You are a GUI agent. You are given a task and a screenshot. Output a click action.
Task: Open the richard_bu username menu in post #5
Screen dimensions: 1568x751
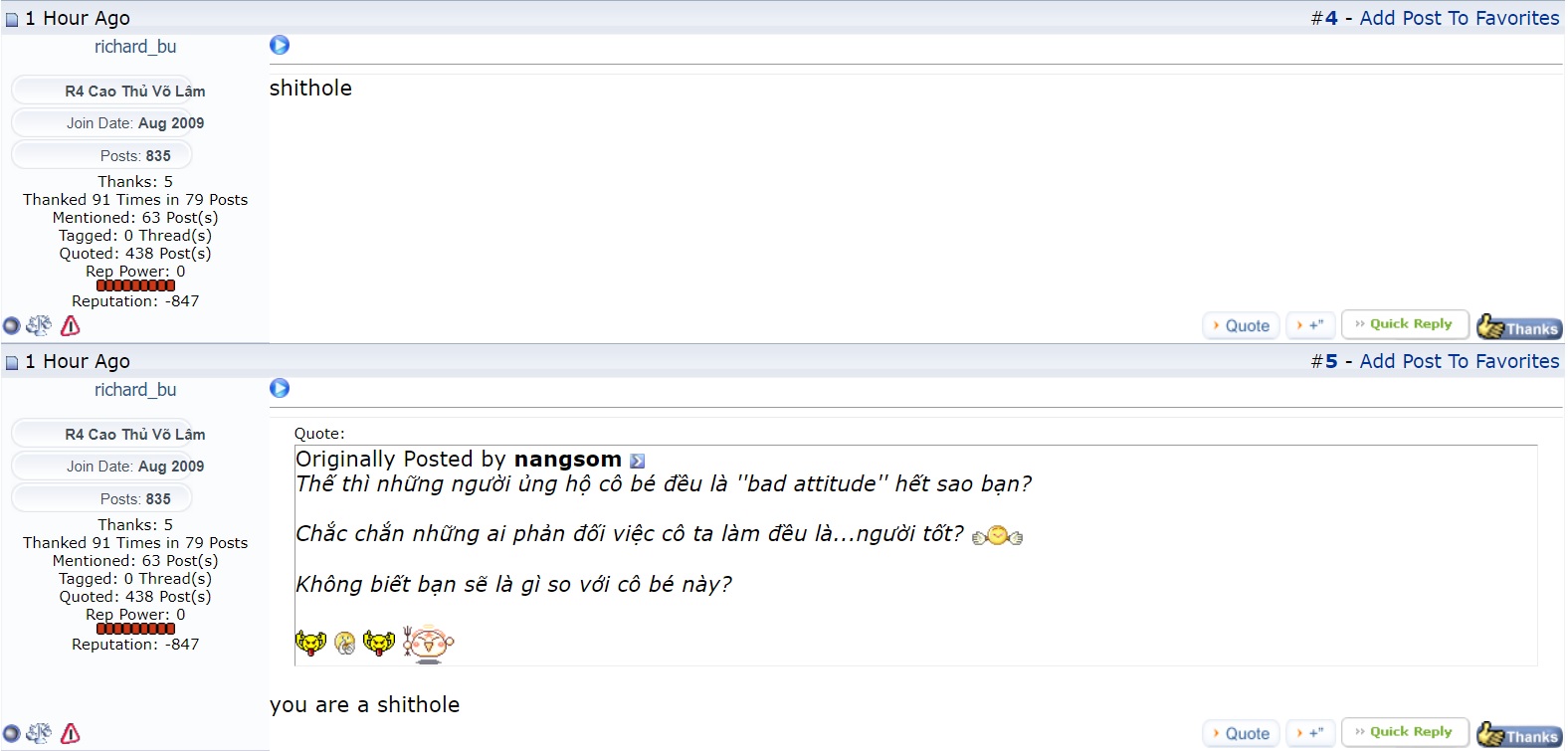(135, 390)
